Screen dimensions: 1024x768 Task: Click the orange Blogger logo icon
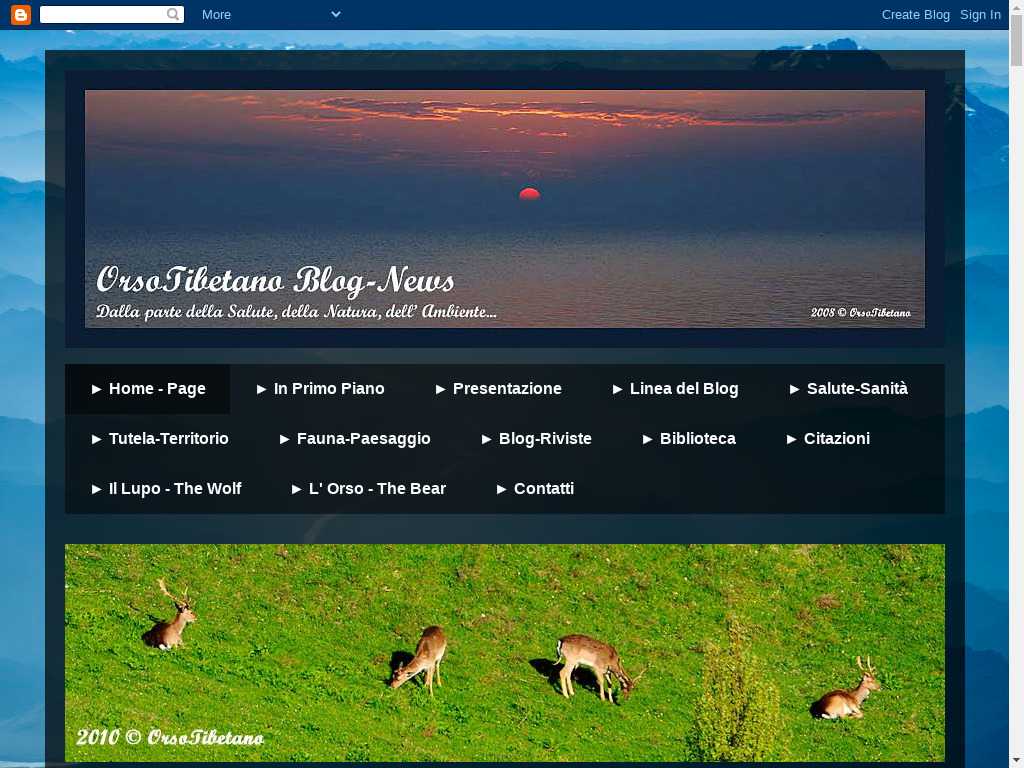(21, 15)
